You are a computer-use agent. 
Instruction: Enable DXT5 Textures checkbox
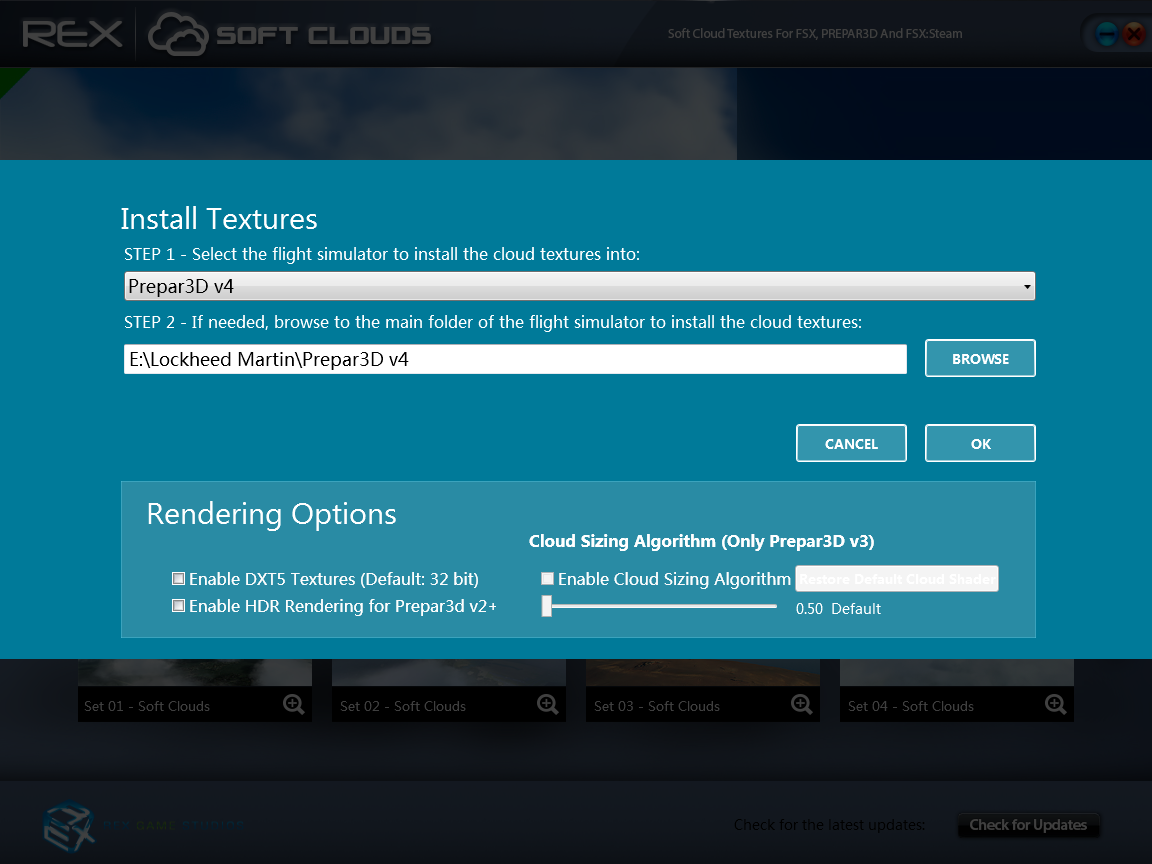pos(179,579)
